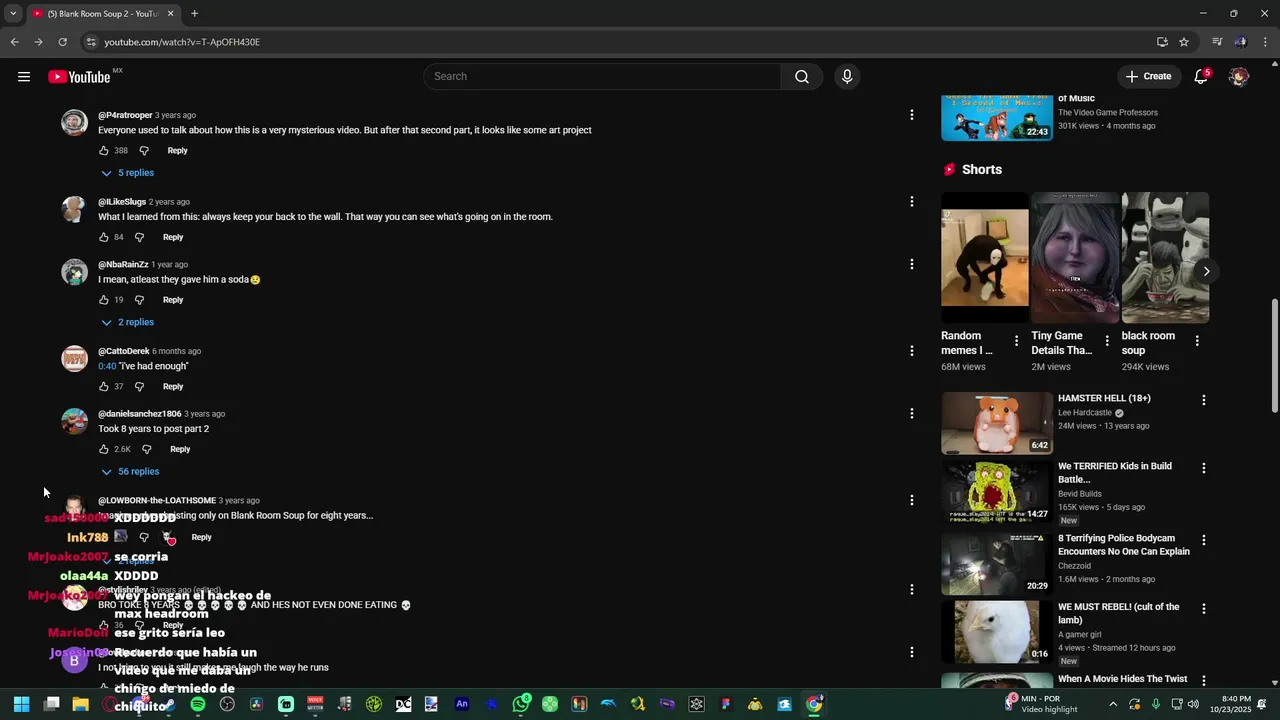This screenshot has width=1280, height=720.
Task: Open Windows Start button
Action: [x=21, y=704]
